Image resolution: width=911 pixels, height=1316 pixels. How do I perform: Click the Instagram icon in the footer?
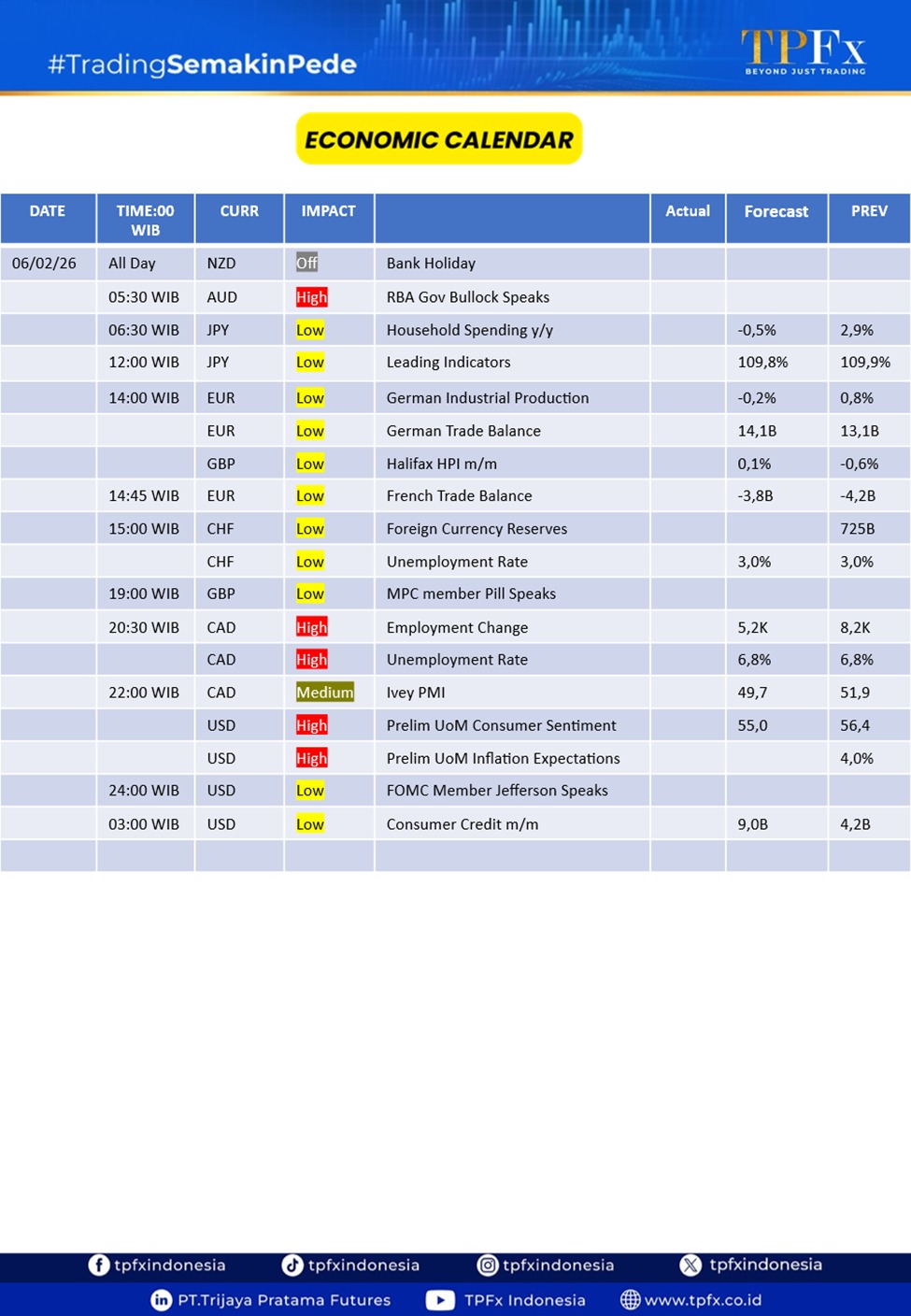coord(488,1265)
